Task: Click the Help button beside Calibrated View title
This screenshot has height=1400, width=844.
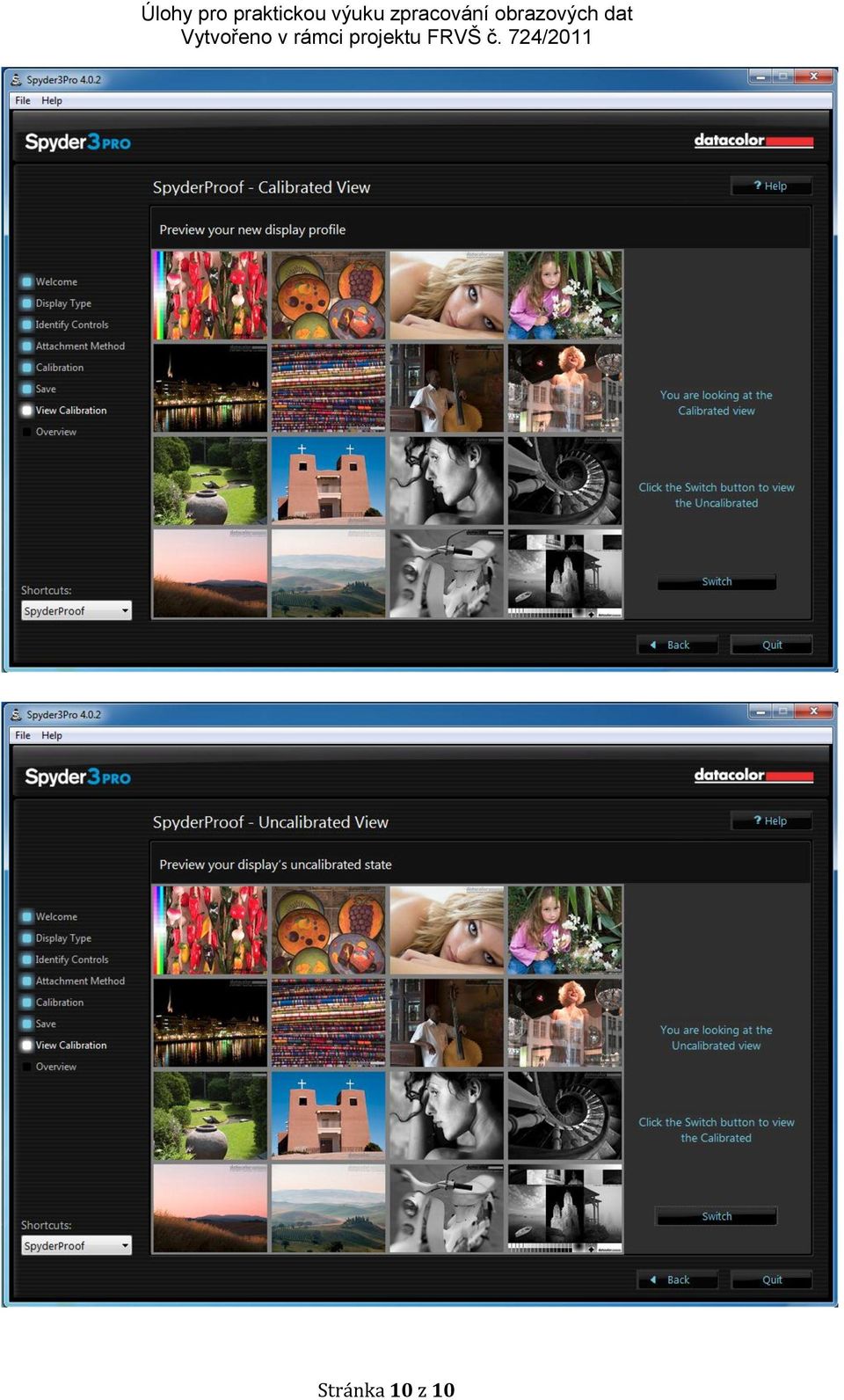Action: [771, 186]
